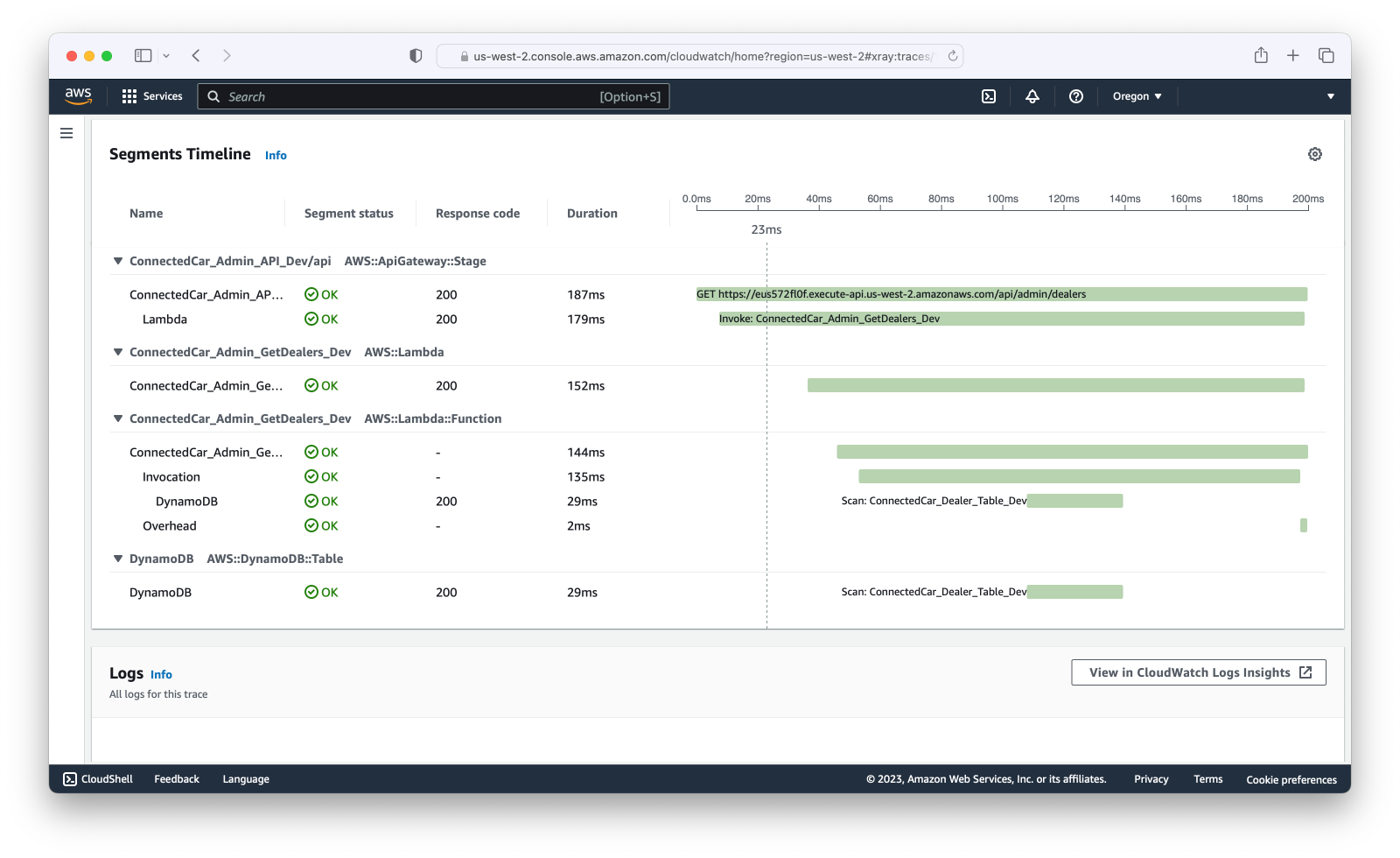Viewport: 1400px width, 858px height.
Task: Go back to the previous page
Action: click(196, 55)
